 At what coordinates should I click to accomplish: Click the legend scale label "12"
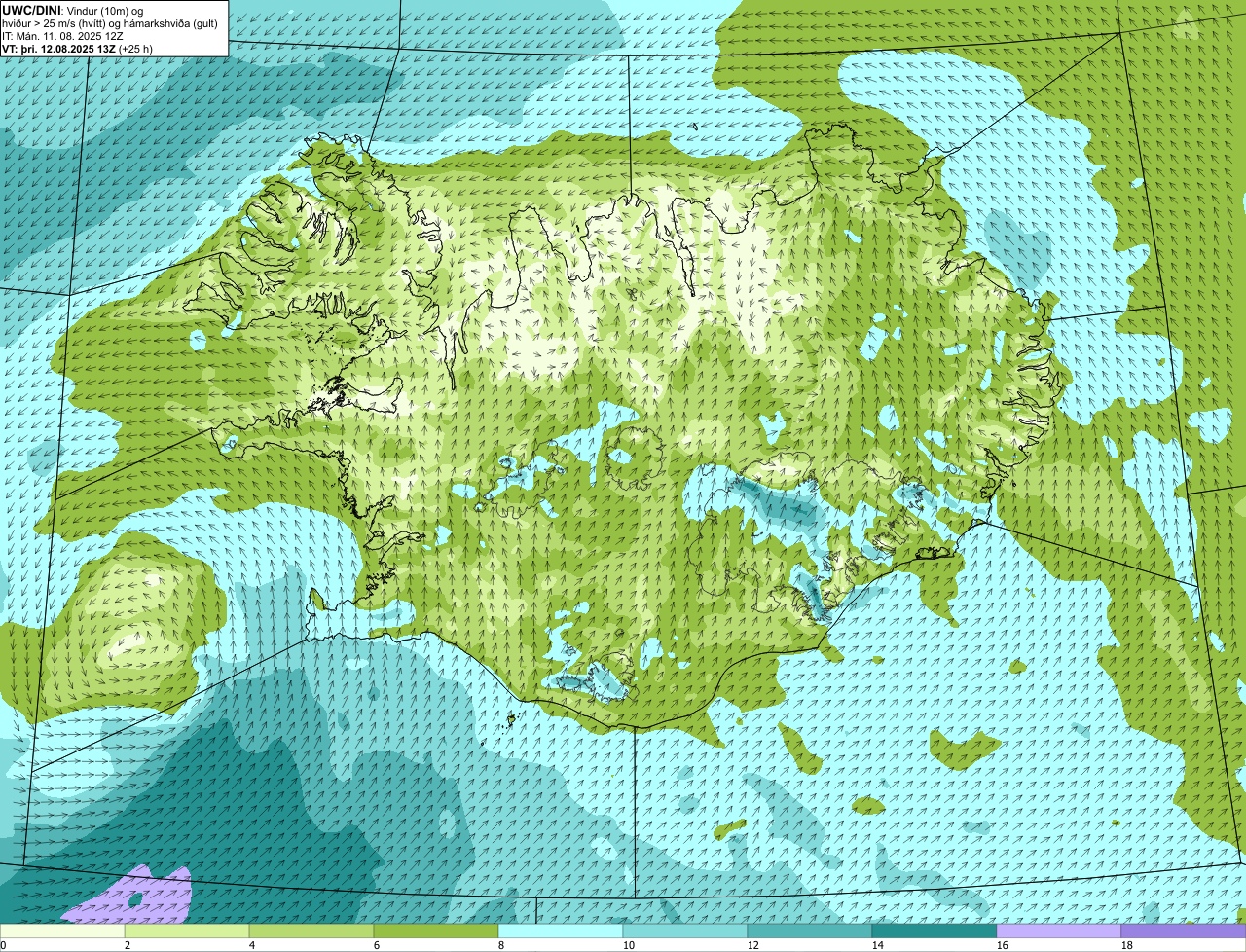pyautogui.click(x=753, y=945)
